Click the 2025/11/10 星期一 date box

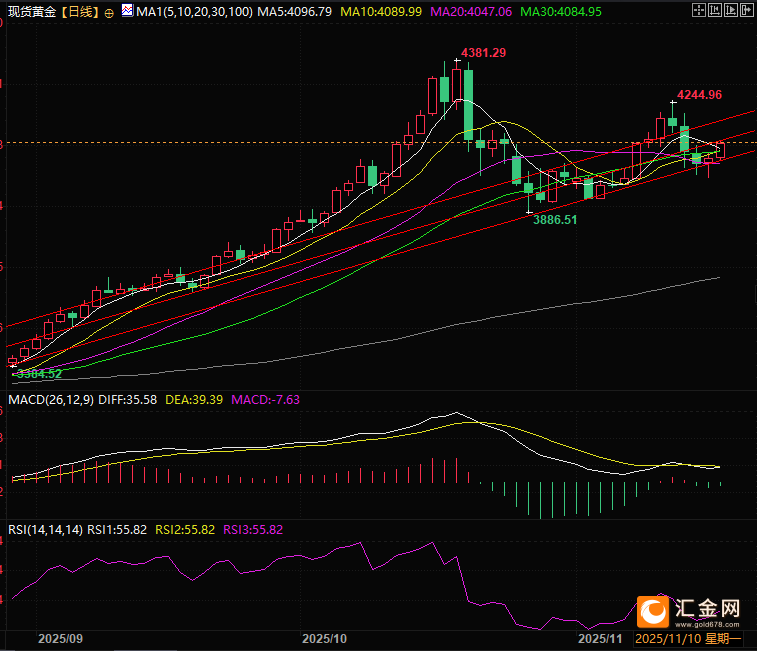point(689,637)
